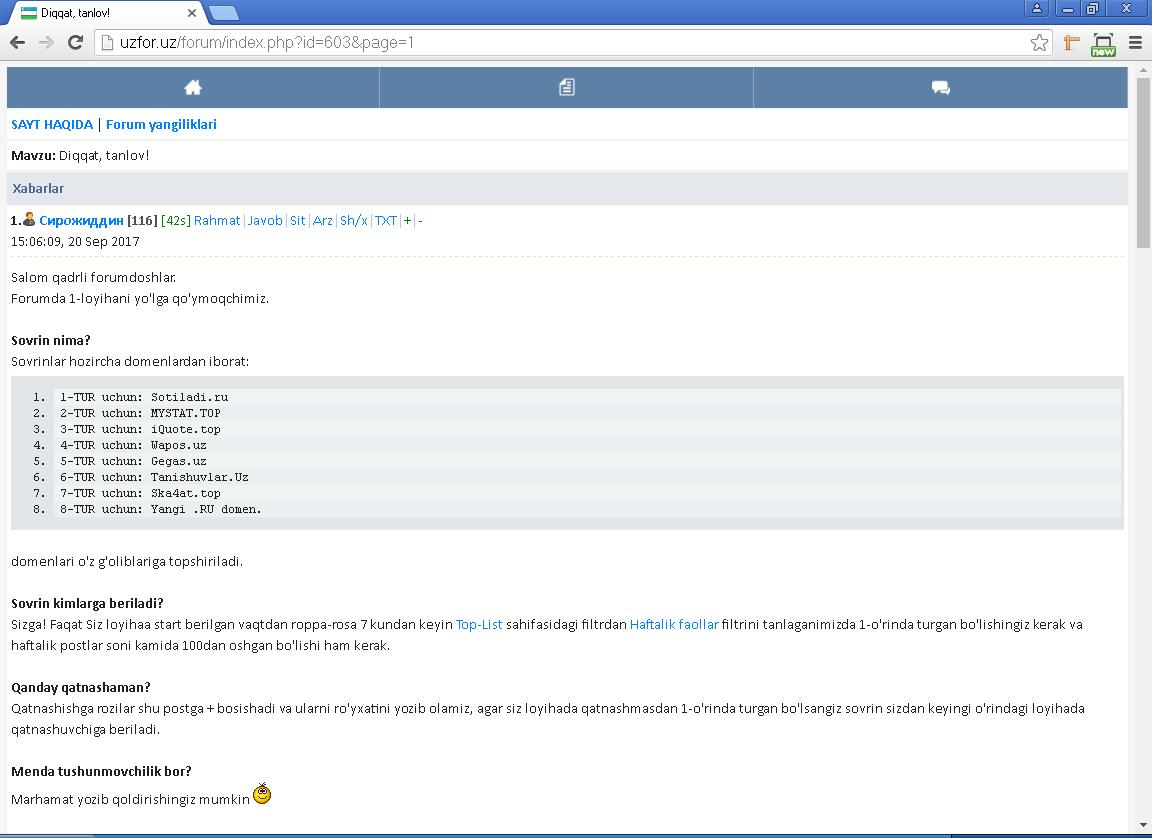
Task: Click the scrollbar down arrow
Action: (x=1143, y=826)
